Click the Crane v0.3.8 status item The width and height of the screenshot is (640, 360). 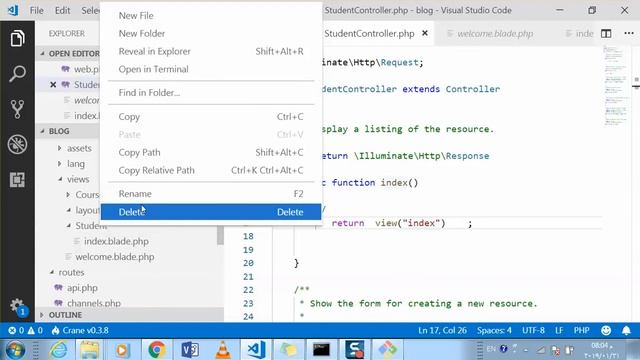pos(80,330)
